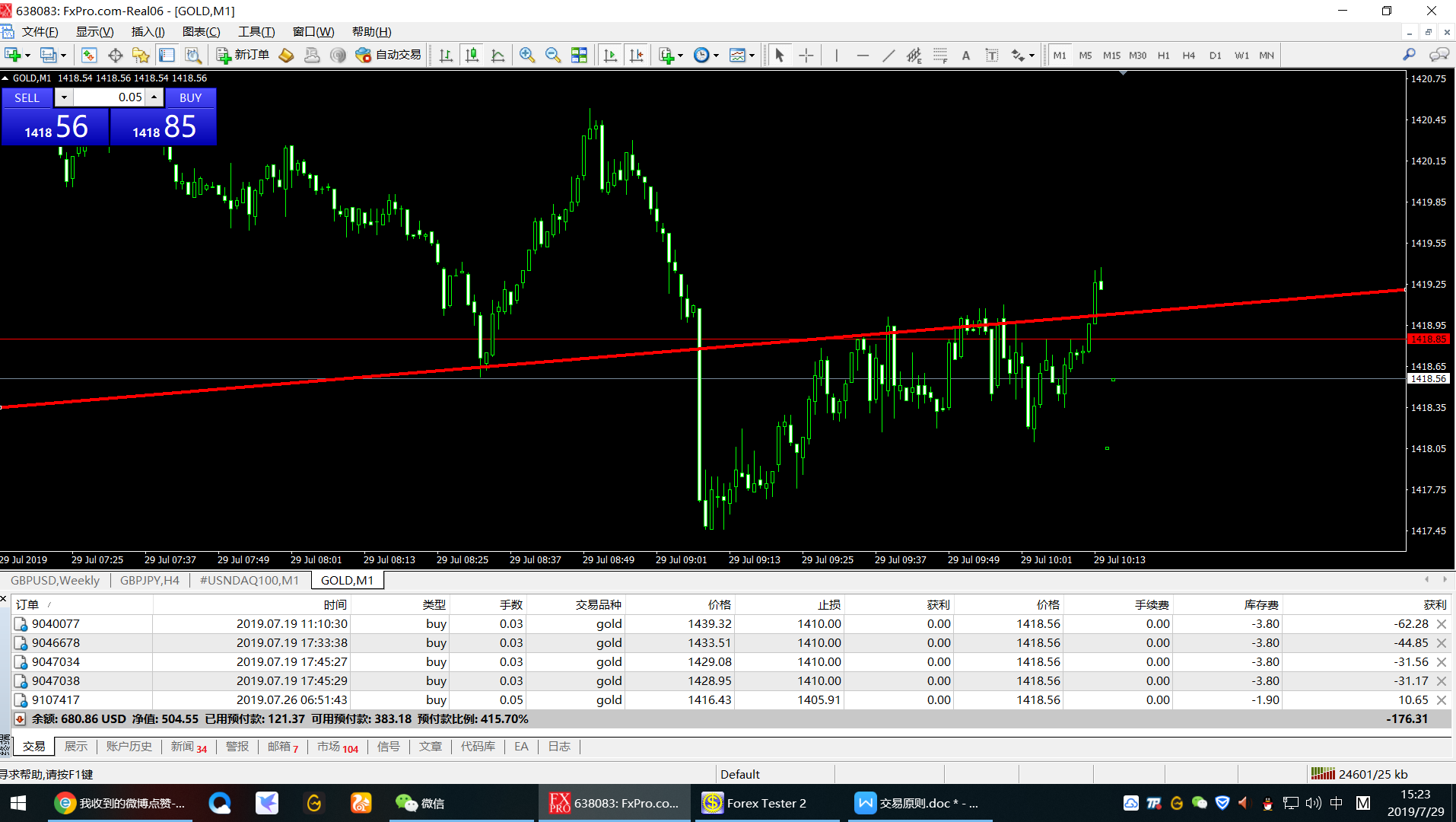Expand the Templates dropdown arrow
1456x822 pixels.
(752, 56)
